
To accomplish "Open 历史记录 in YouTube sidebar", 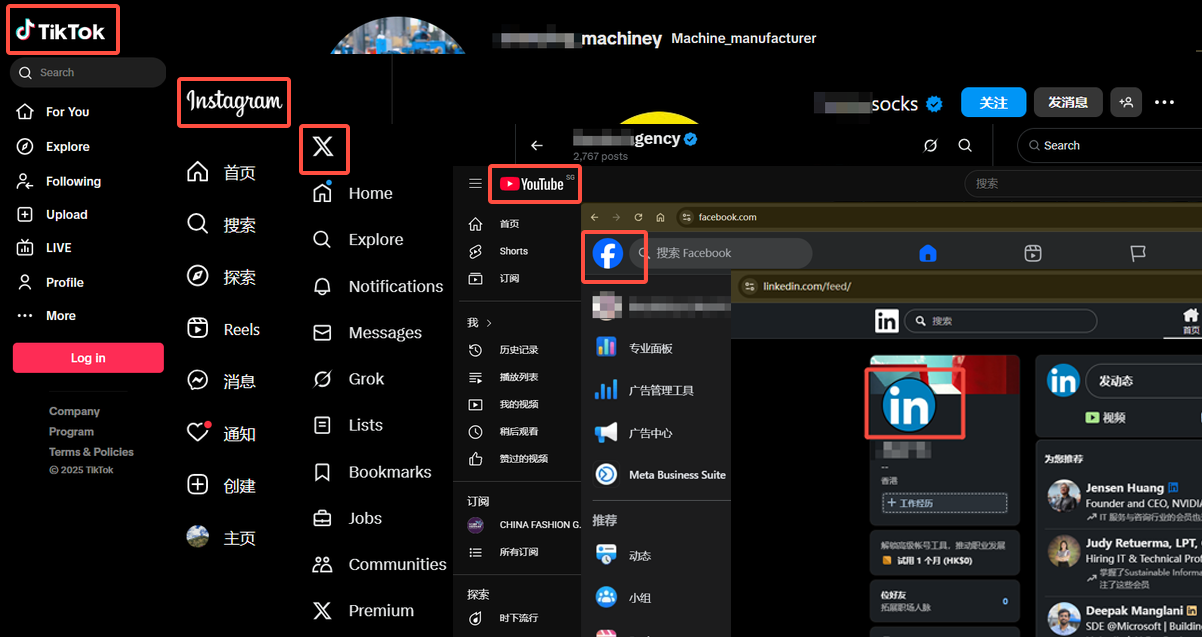I will point(505,350).
